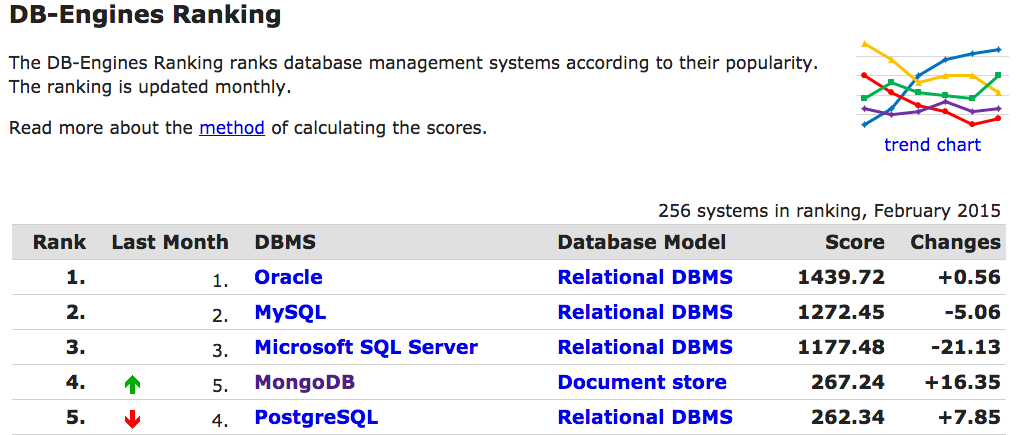This screenshot has height=435, width=1017.
Task: Open the MongoDB link
Action: 304,382
